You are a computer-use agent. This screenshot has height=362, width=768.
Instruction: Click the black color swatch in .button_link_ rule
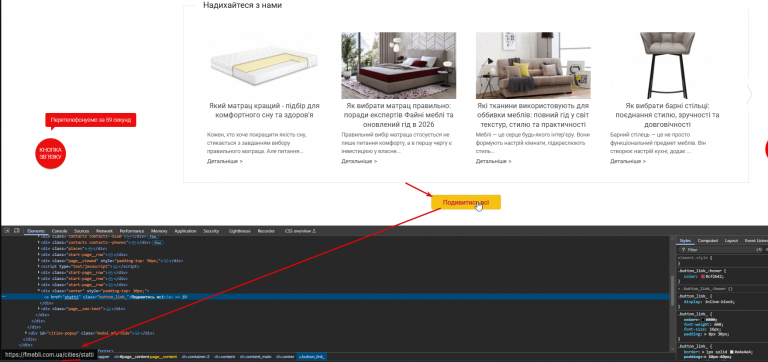click(x=702, y=319)
